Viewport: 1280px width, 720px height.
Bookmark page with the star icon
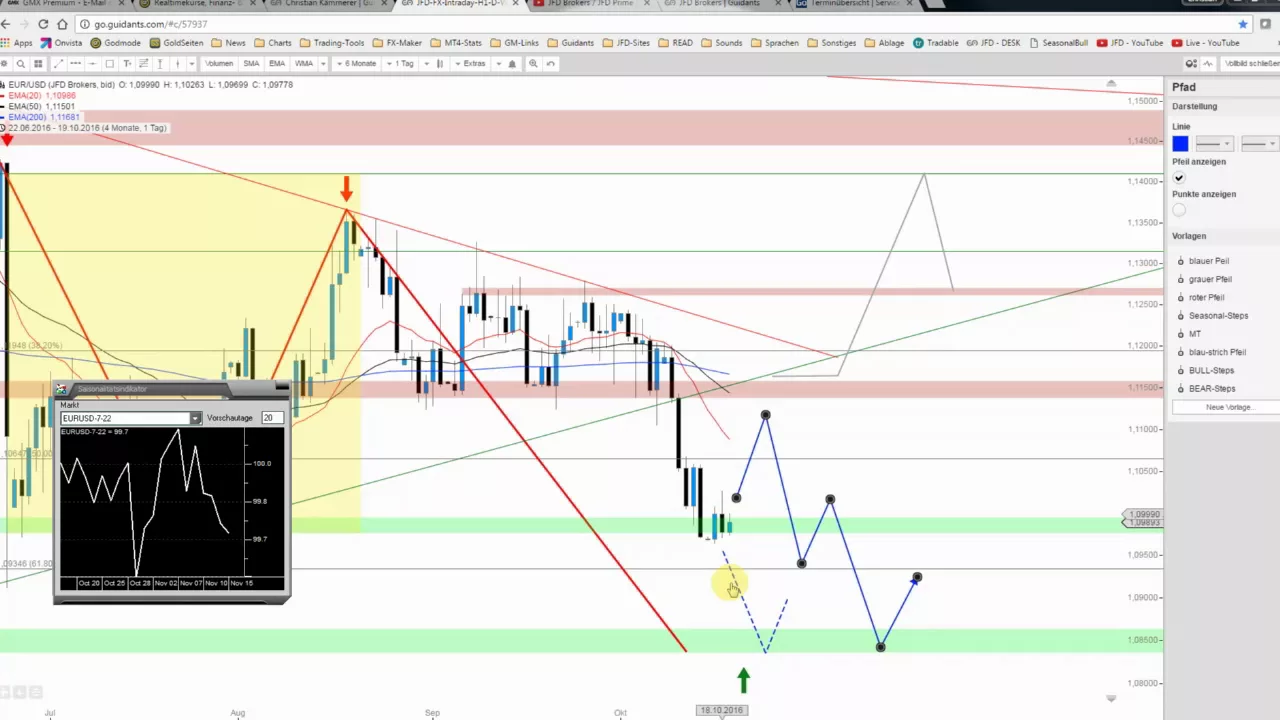point(1243,24)
